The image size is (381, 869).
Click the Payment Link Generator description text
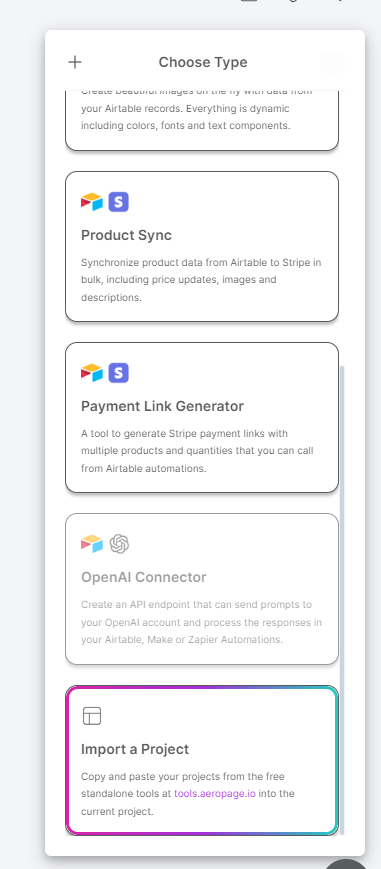pyautogui.click(x=197, y=451)
